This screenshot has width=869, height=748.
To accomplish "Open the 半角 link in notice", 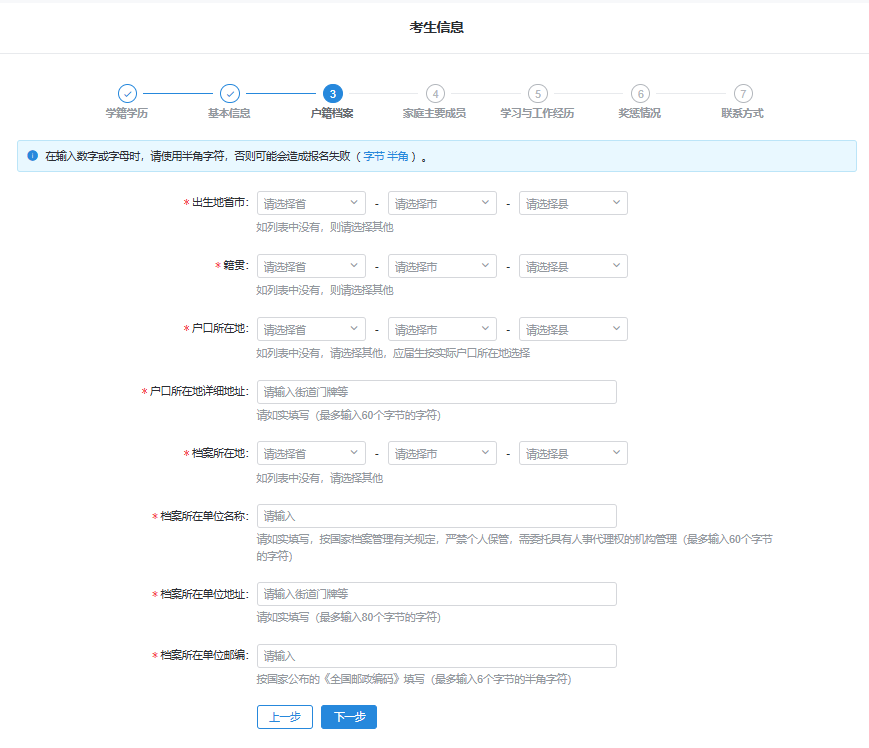I will (397, 156).
